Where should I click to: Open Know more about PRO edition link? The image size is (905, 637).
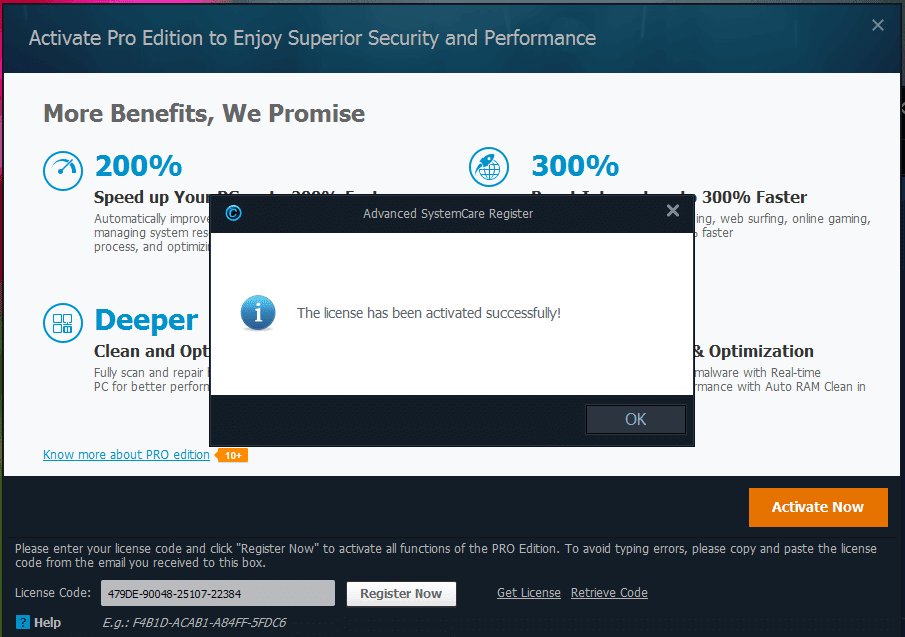click(126, 455)
